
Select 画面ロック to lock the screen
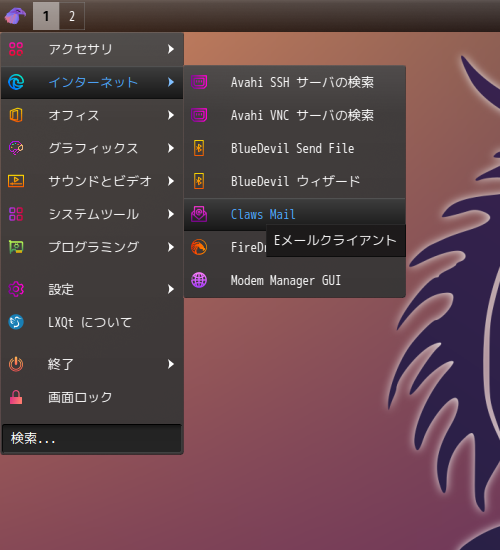(92, 397)
